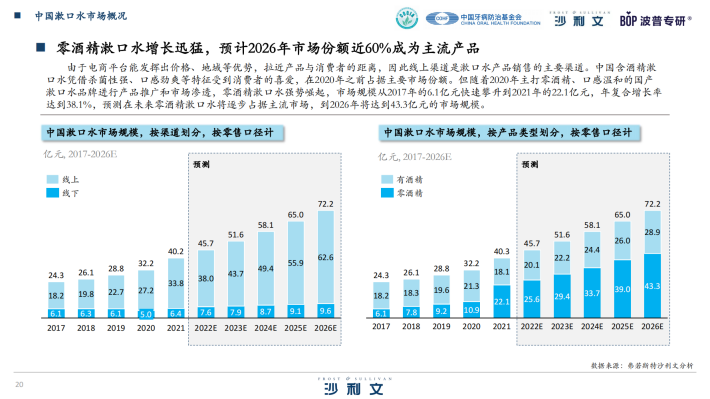This screenshot has height=399, width=710.
Task: Select the 有酒精 legend swatch
Action: 387,179
